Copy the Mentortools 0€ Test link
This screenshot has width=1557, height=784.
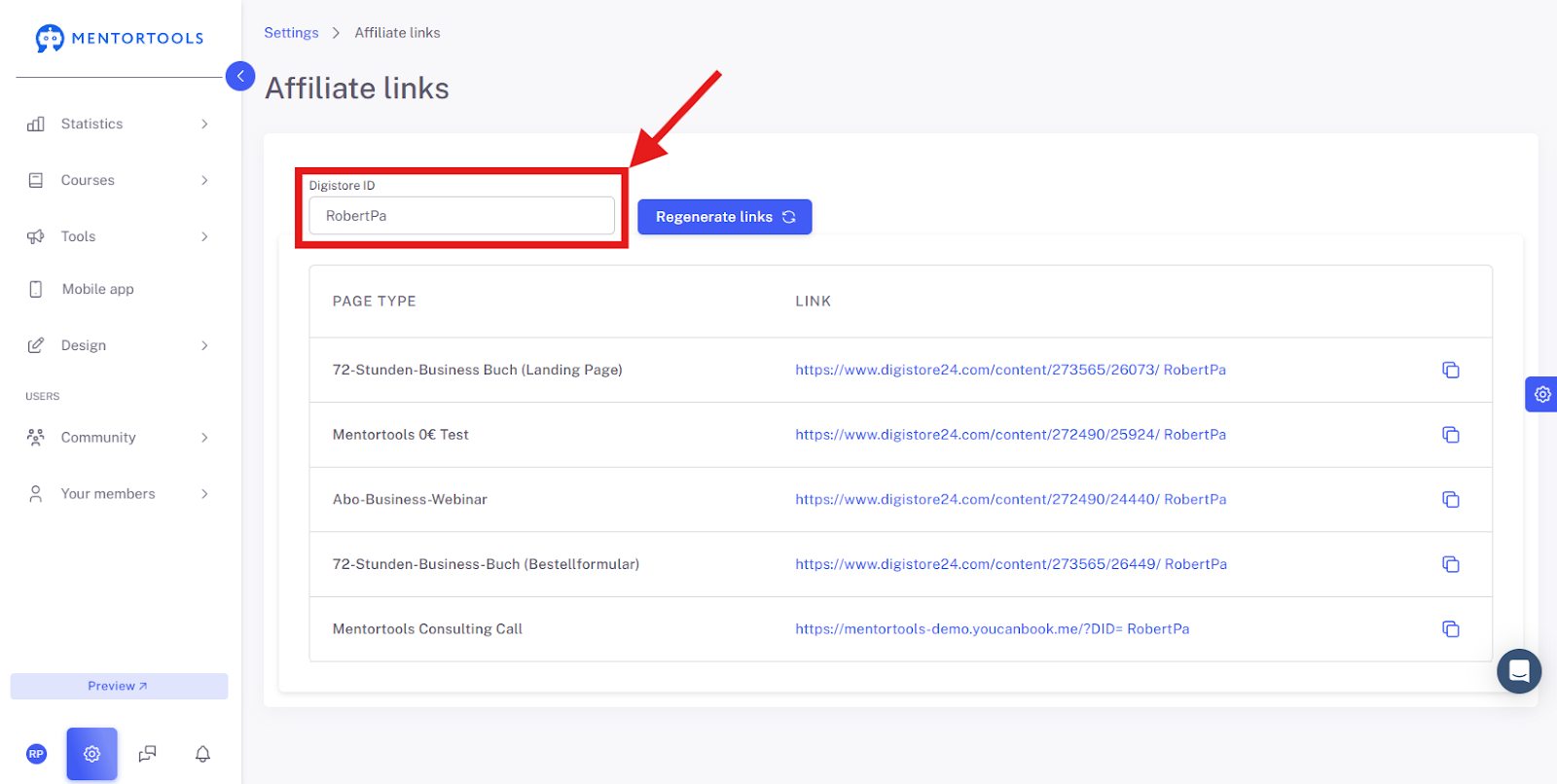(1451, 435)
